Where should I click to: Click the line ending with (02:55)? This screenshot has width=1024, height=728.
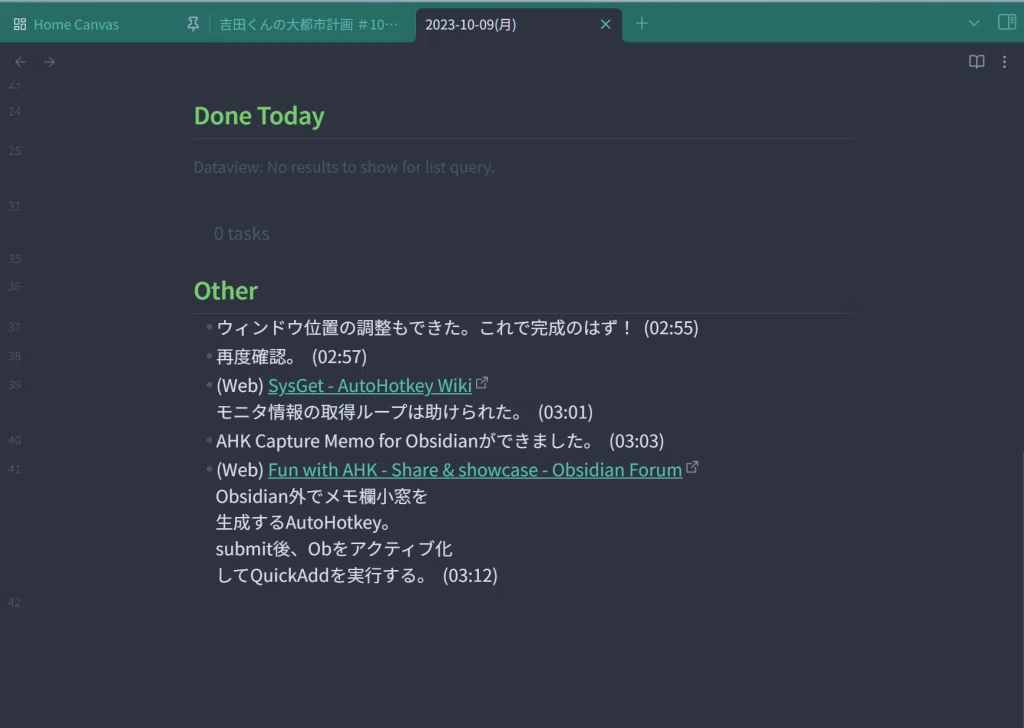pos(457,327)
